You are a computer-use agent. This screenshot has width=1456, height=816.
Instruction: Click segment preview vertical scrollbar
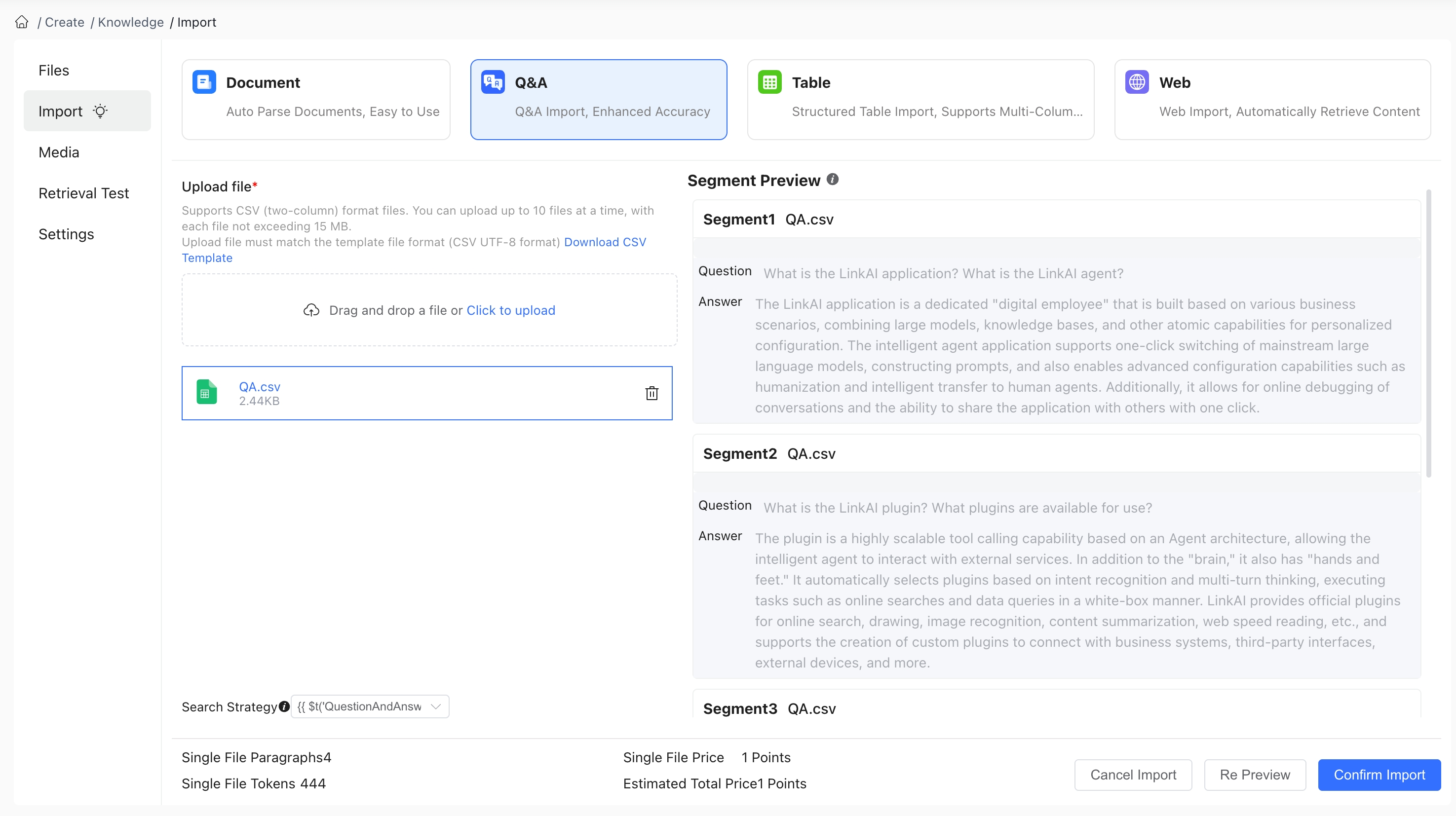coord(1428,334)
